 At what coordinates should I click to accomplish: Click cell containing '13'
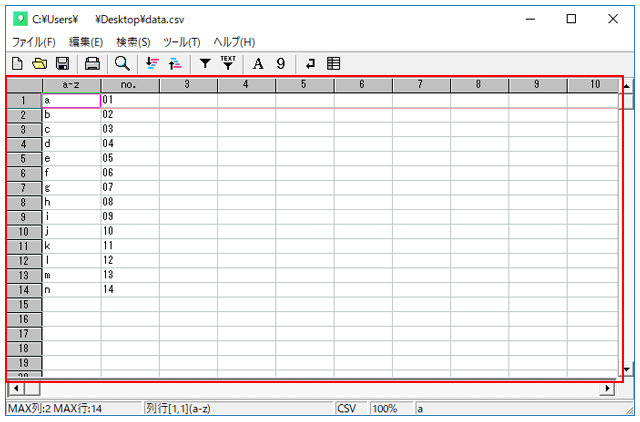pos(130,275)
